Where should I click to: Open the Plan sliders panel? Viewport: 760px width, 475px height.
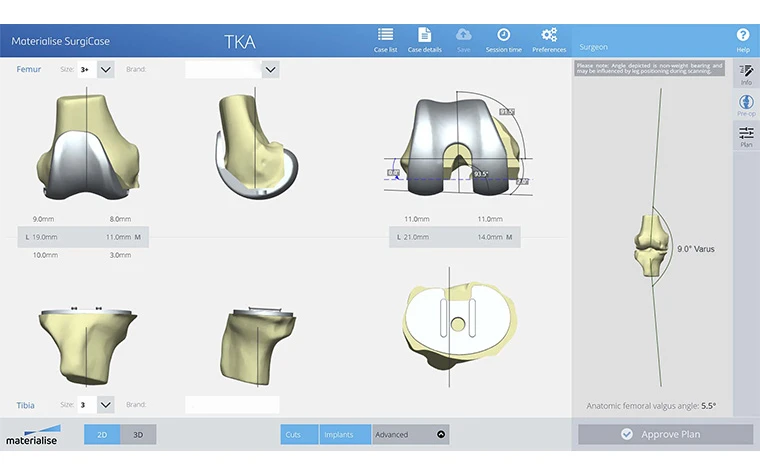[746, 137]
